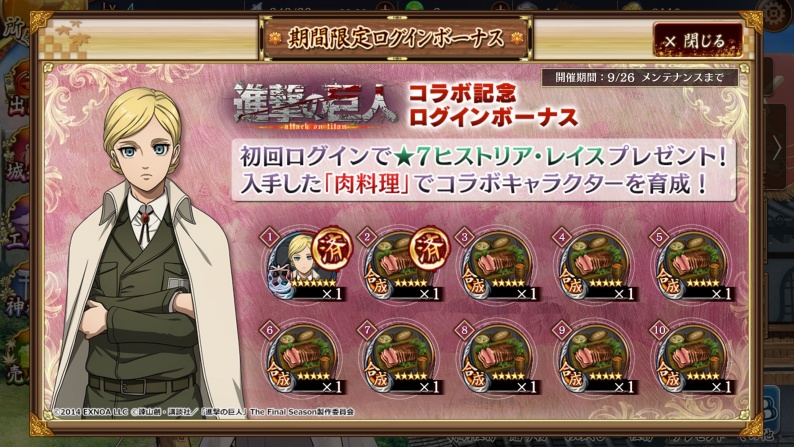Select the day 6 meat dish reward
Screen dimensions: 794x447
[x=303, y=359]
